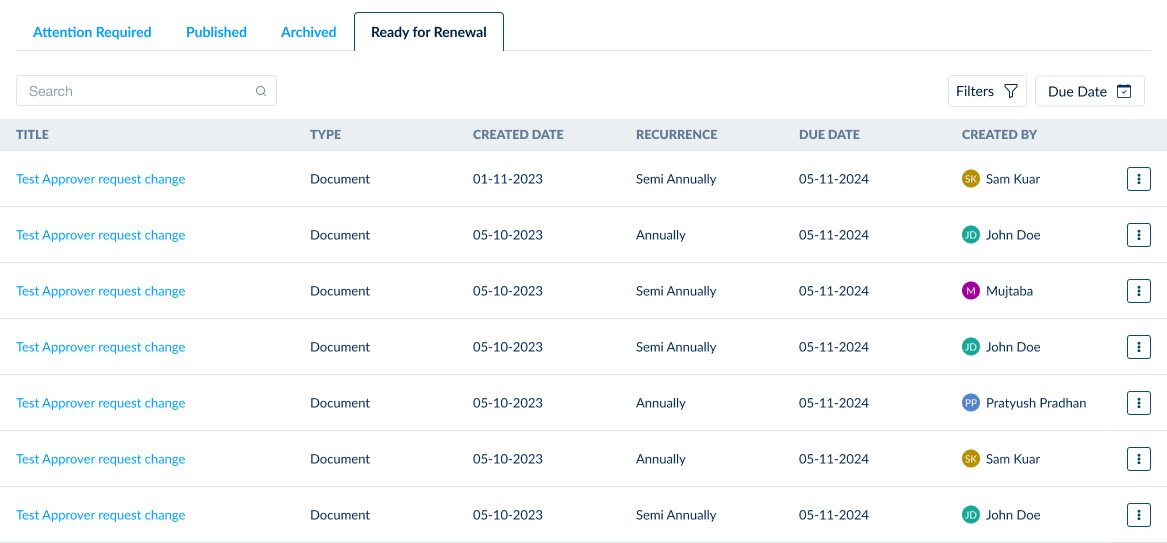Click into the Search input field
Viewport: 1167px width, 543px height.
pyautogui.click(x=135, y=91)
